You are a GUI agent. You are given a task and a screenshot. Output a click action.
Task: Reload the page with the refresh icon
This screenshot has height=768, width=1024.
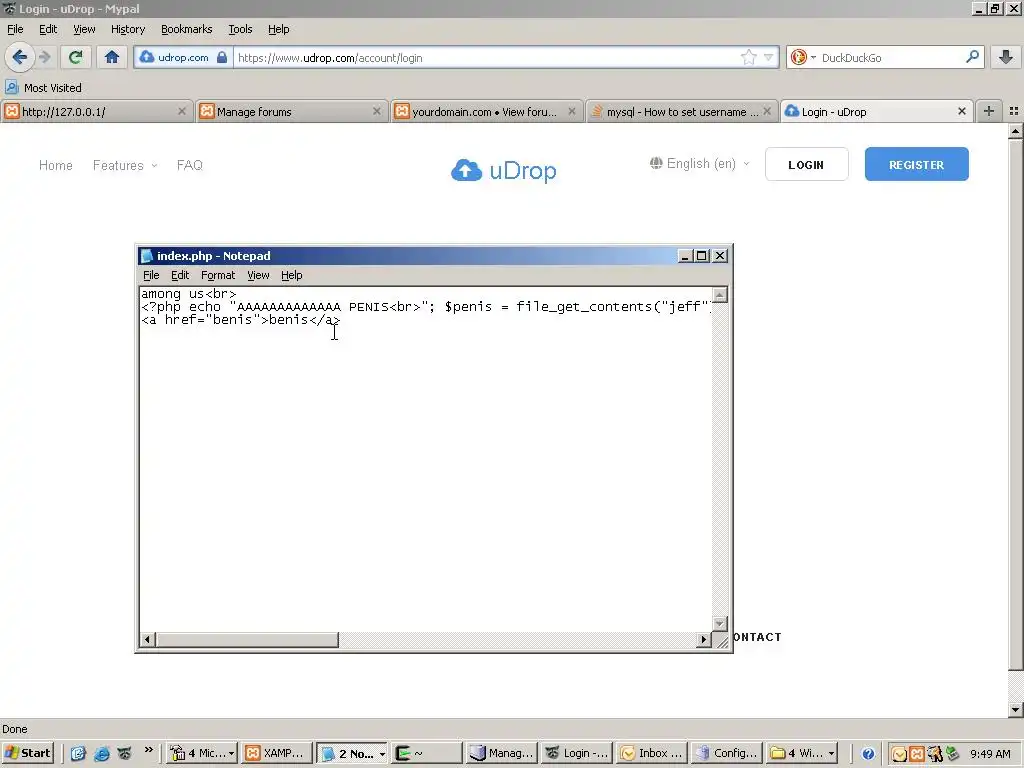(76, 57)
